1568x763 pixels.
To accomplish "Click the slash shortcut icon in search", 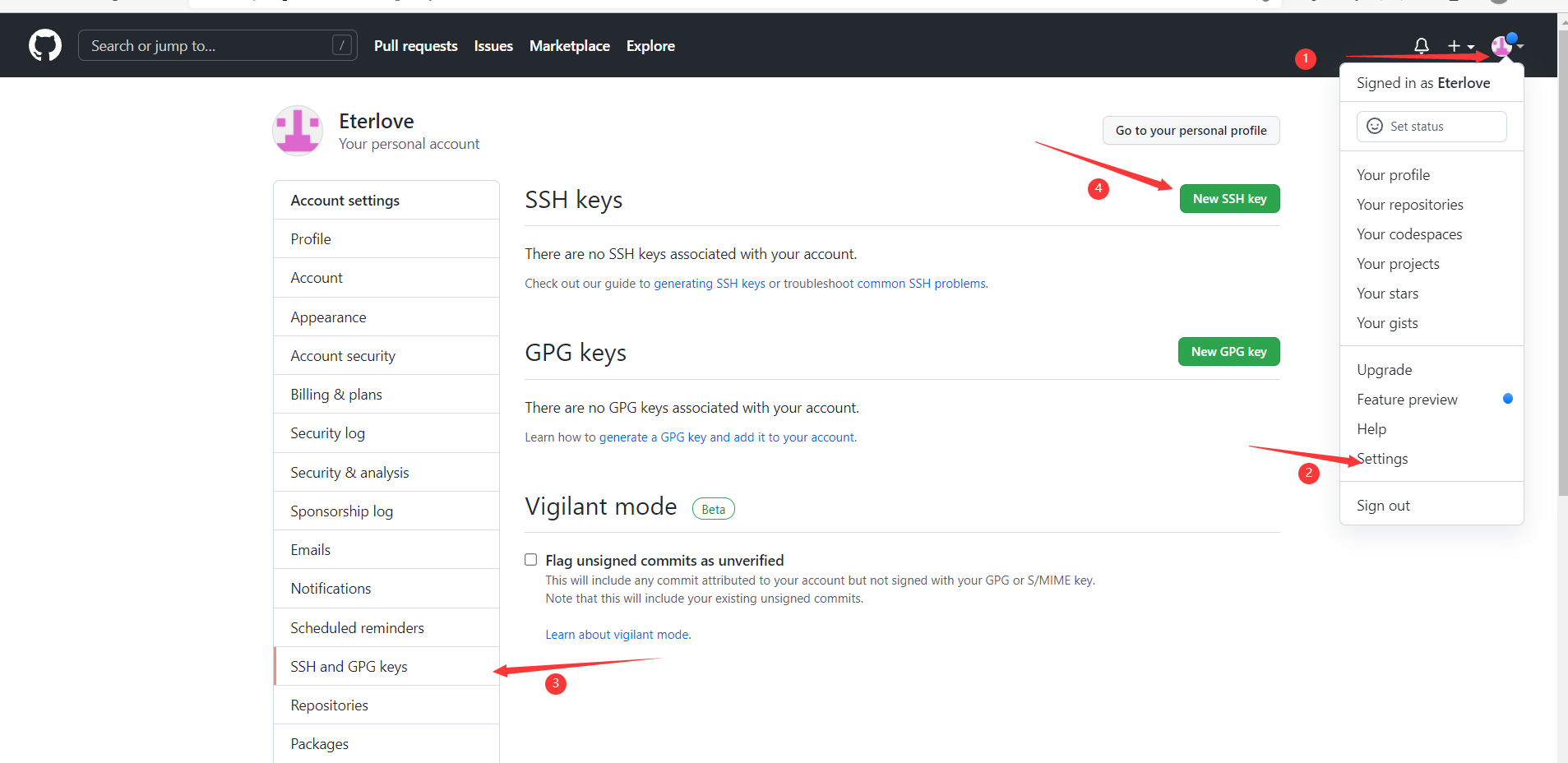I will pos(342,45).
